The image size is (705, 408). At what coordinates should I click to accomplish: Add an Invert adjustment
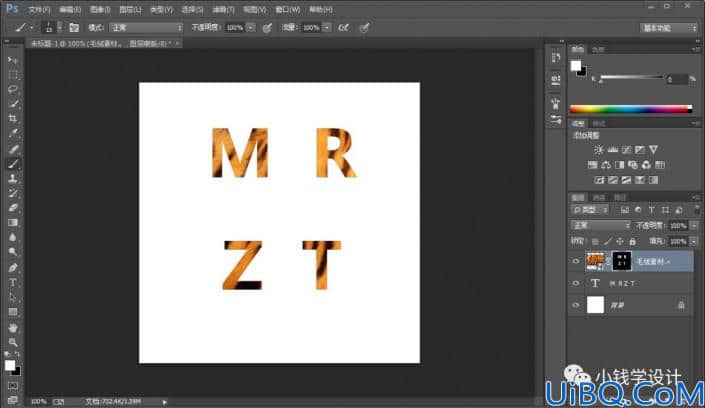point(599,180)
